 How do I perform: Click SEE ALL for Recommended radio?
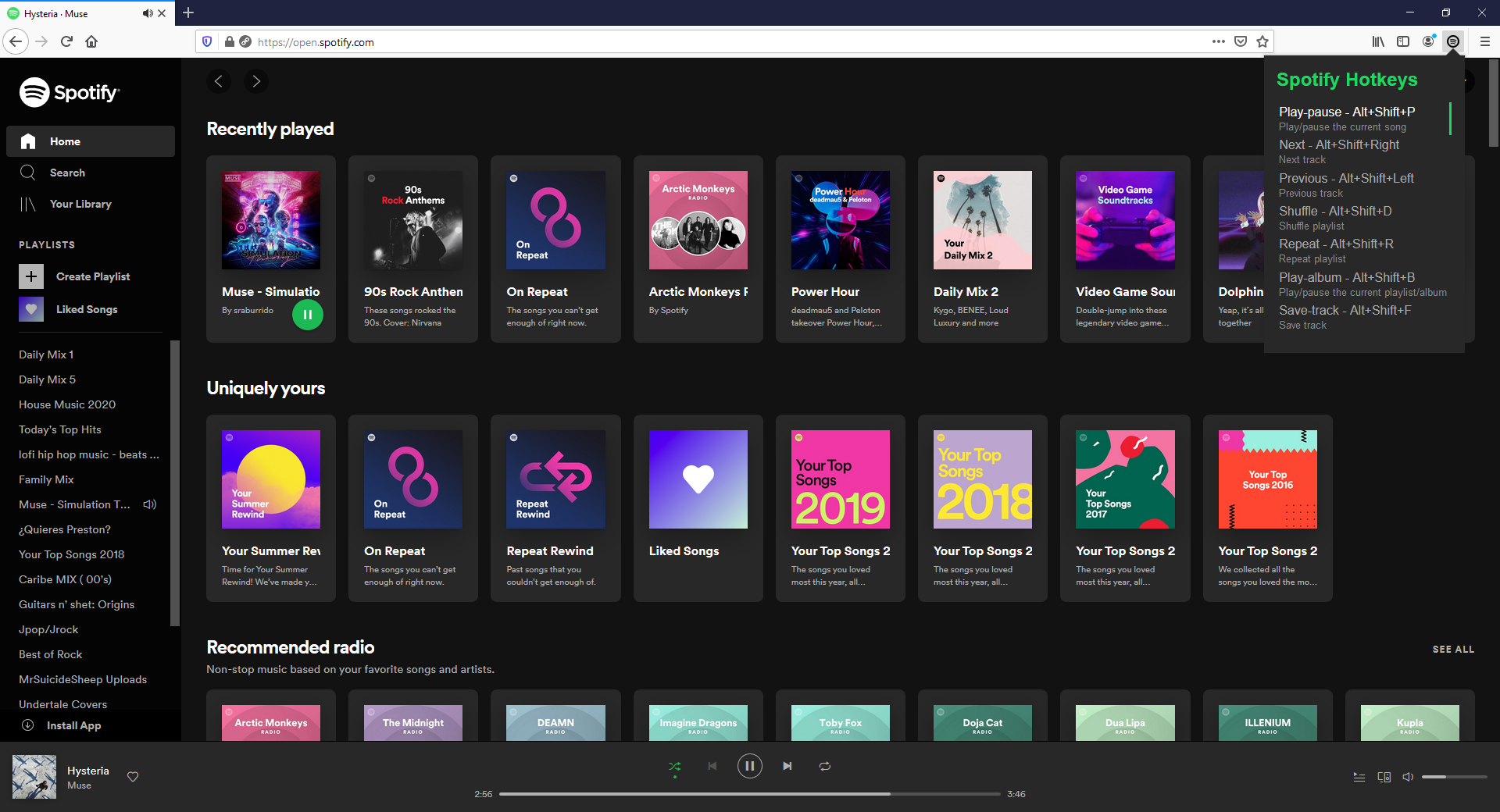click(1453, 650)
